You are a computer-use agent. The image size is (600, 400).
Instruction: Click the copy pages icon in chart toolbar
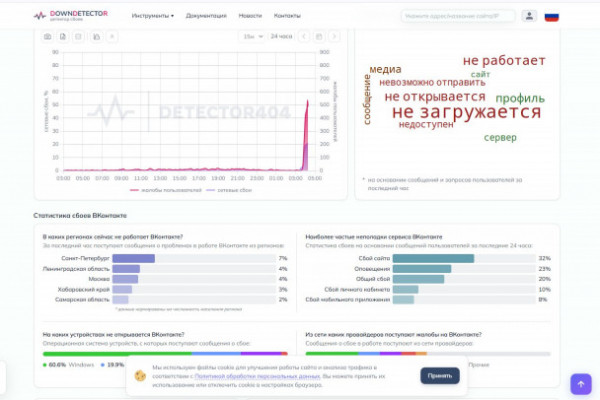pos(96,36)
